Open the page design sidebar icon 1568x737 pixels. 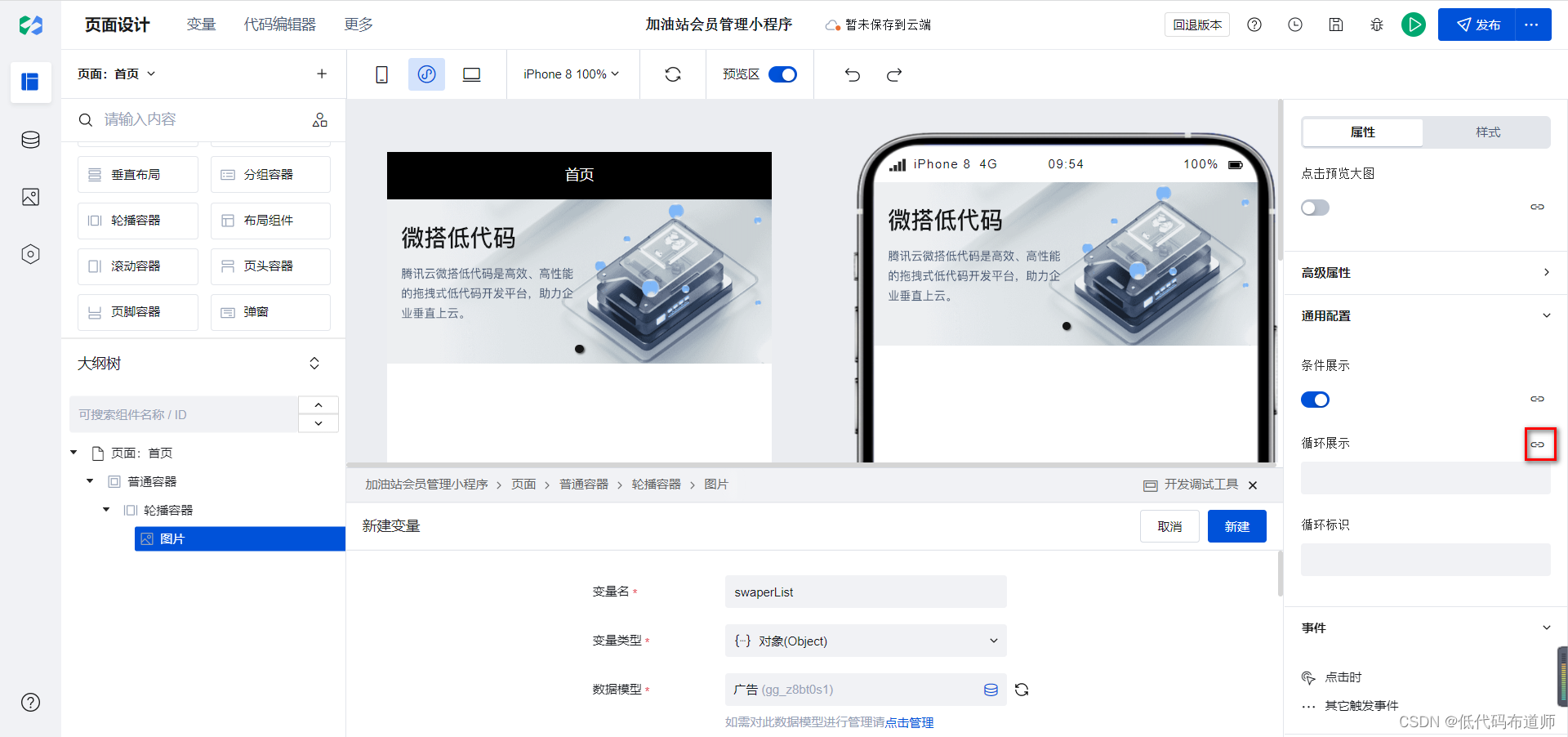pyautogui.click(x=30, y=82)
